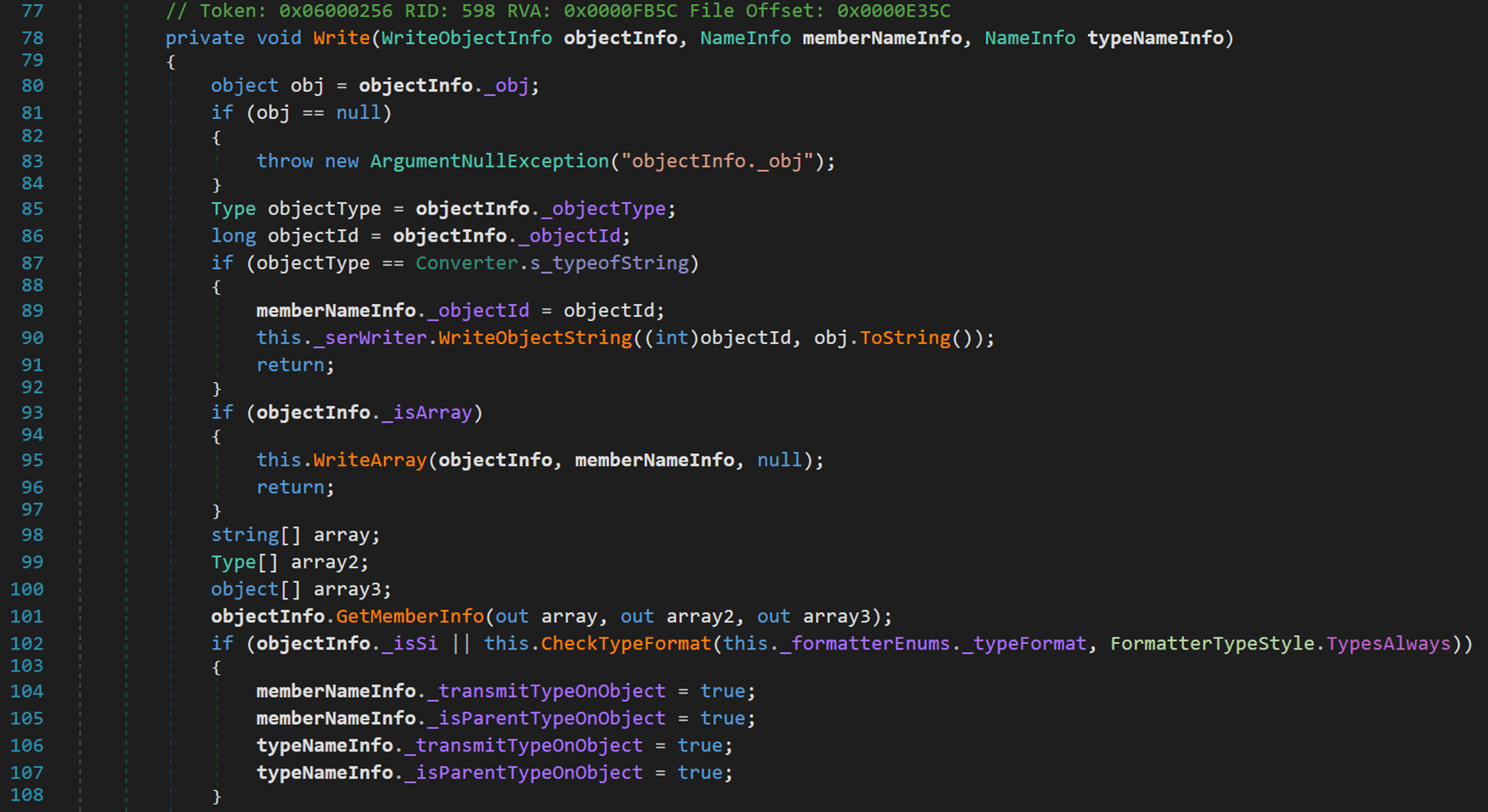Click line number 101 in the gutter

pos(27,617)
